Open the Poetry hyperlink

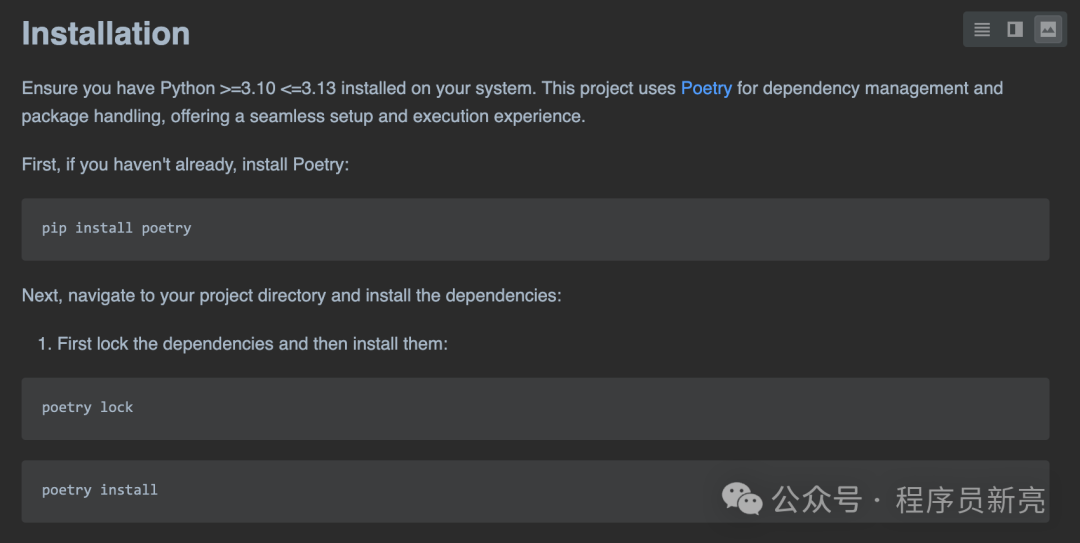pos(706,88)
